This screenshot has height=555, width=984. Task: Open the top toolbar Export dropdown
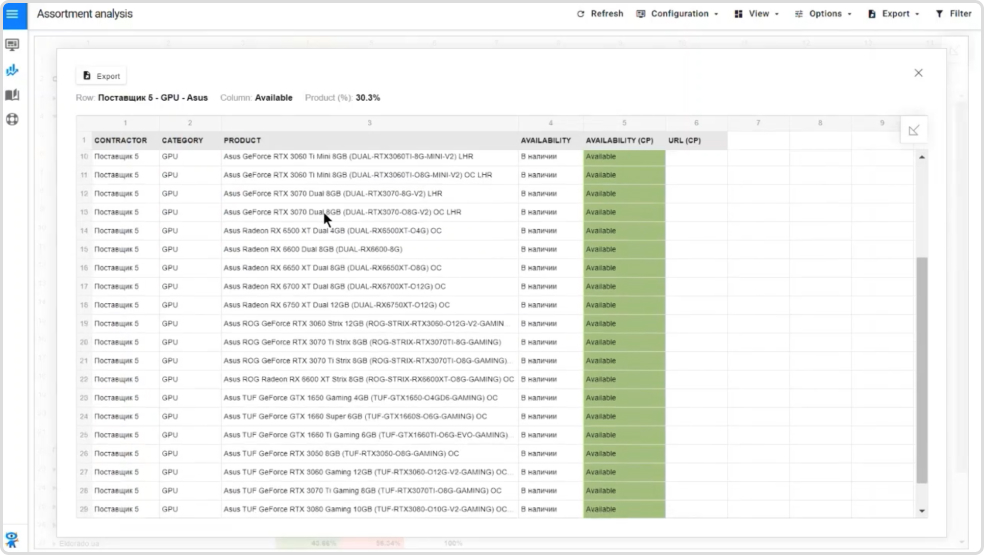pos(894,14)
